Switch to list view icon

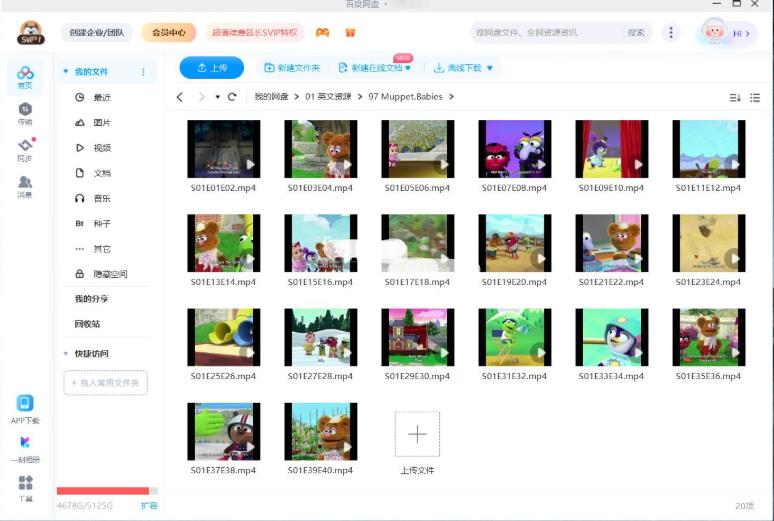tap(755, 98)
